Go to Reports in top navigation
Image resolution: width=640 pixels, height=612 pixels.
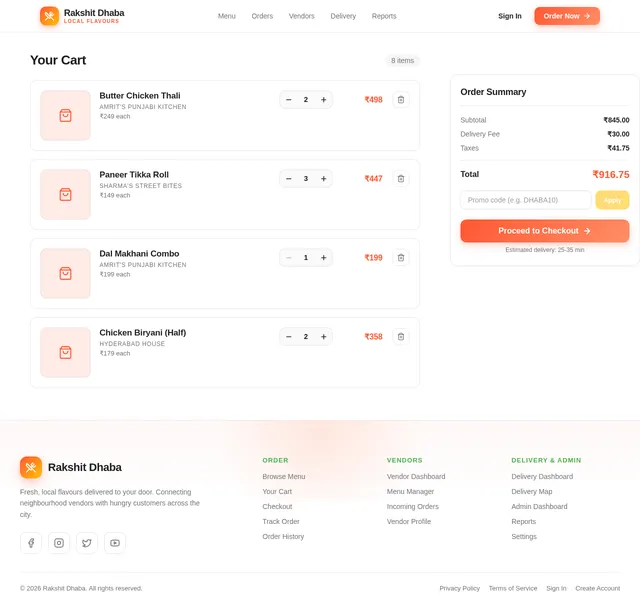pos(384,16)
